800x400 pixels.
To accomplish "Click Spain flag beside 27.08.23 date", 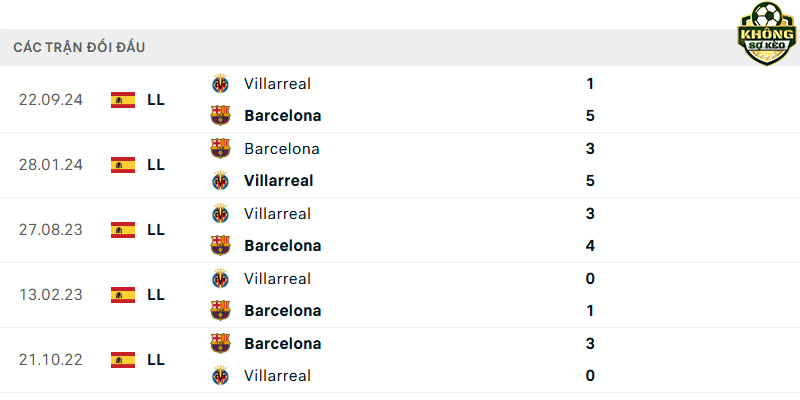I will pos(123,230).
